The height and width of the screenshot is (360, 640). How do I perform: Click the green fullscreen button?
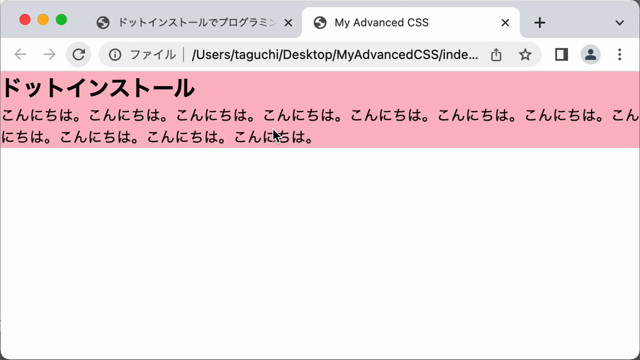61,20
